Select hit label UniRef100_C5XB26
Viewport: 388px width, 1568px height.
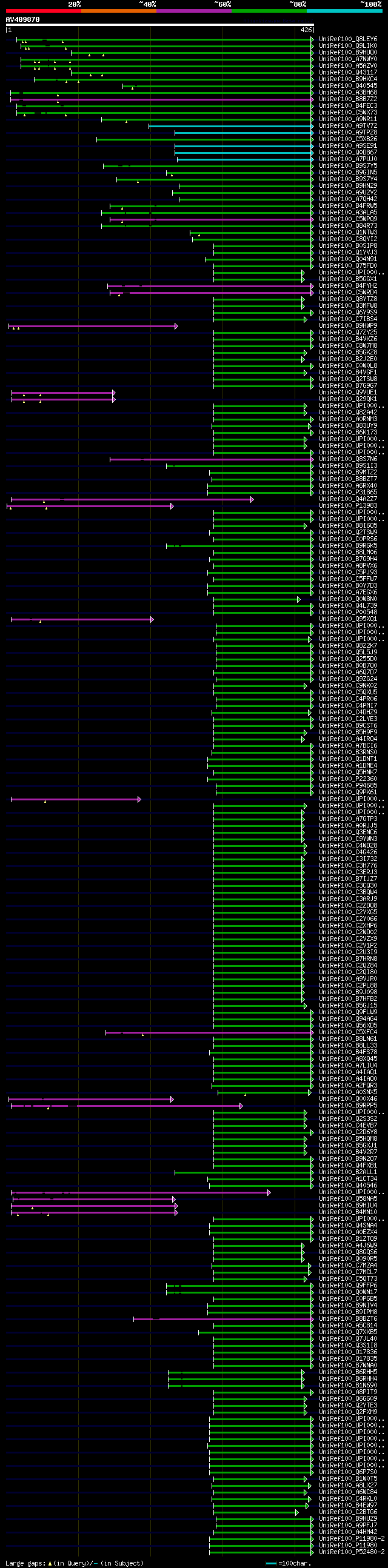[x=348, y=139]
